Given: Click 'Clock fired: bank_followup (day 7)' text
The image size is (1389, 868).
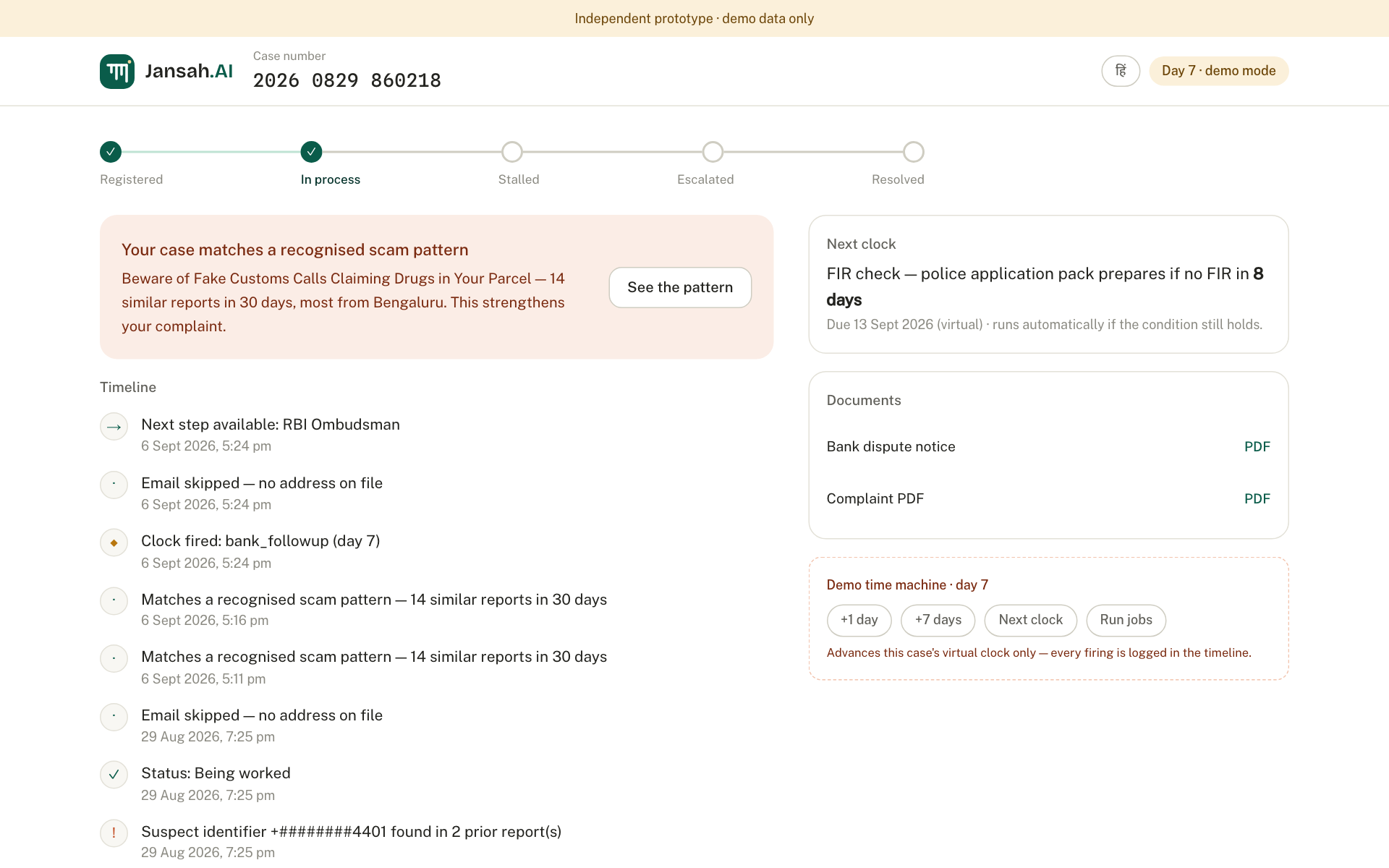Looking at the screenshot, I should [260, 541].
